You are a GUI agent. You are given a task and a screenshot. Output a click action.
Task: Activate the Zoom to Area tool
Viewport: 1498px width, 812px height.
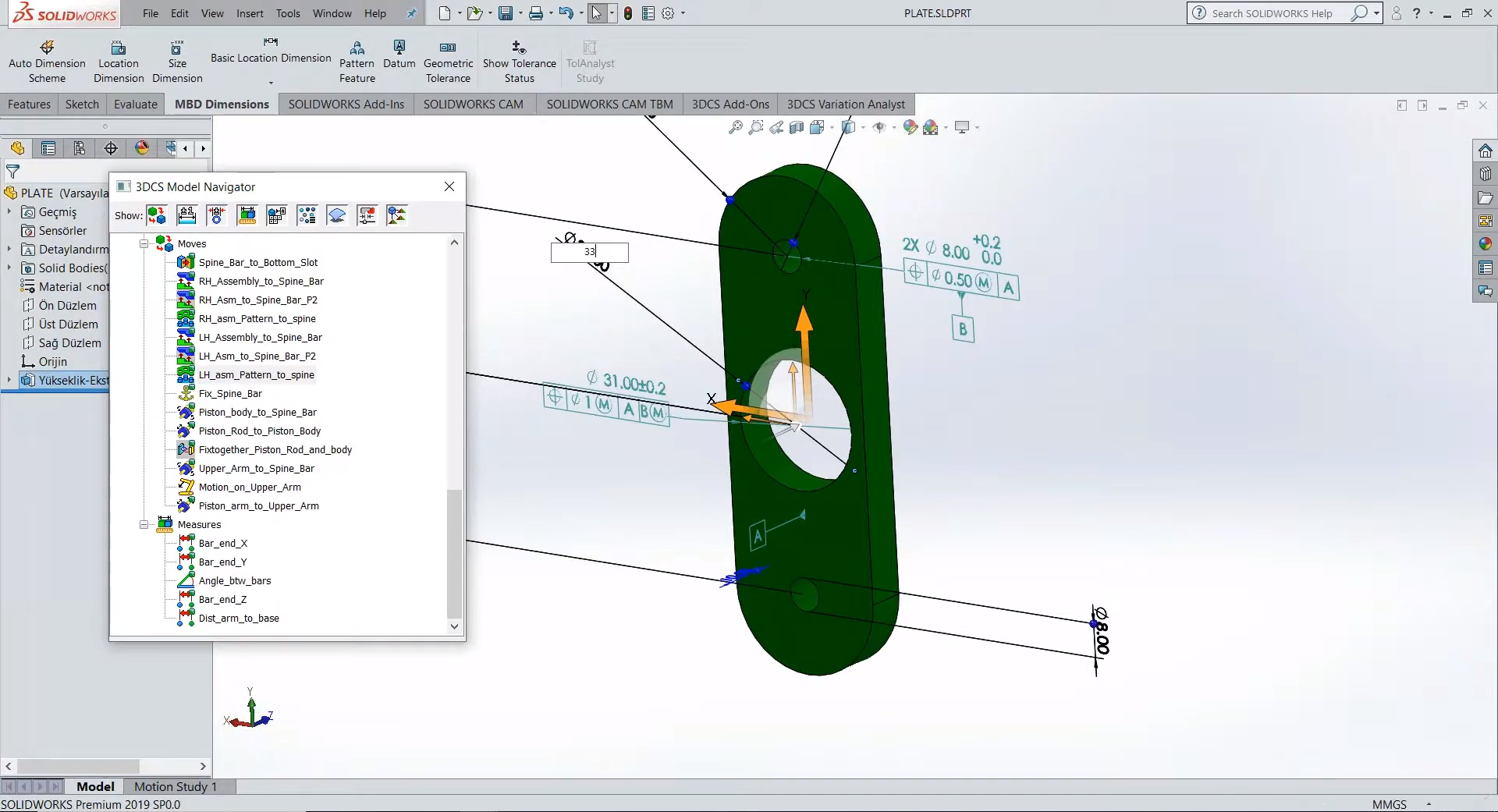757,127
